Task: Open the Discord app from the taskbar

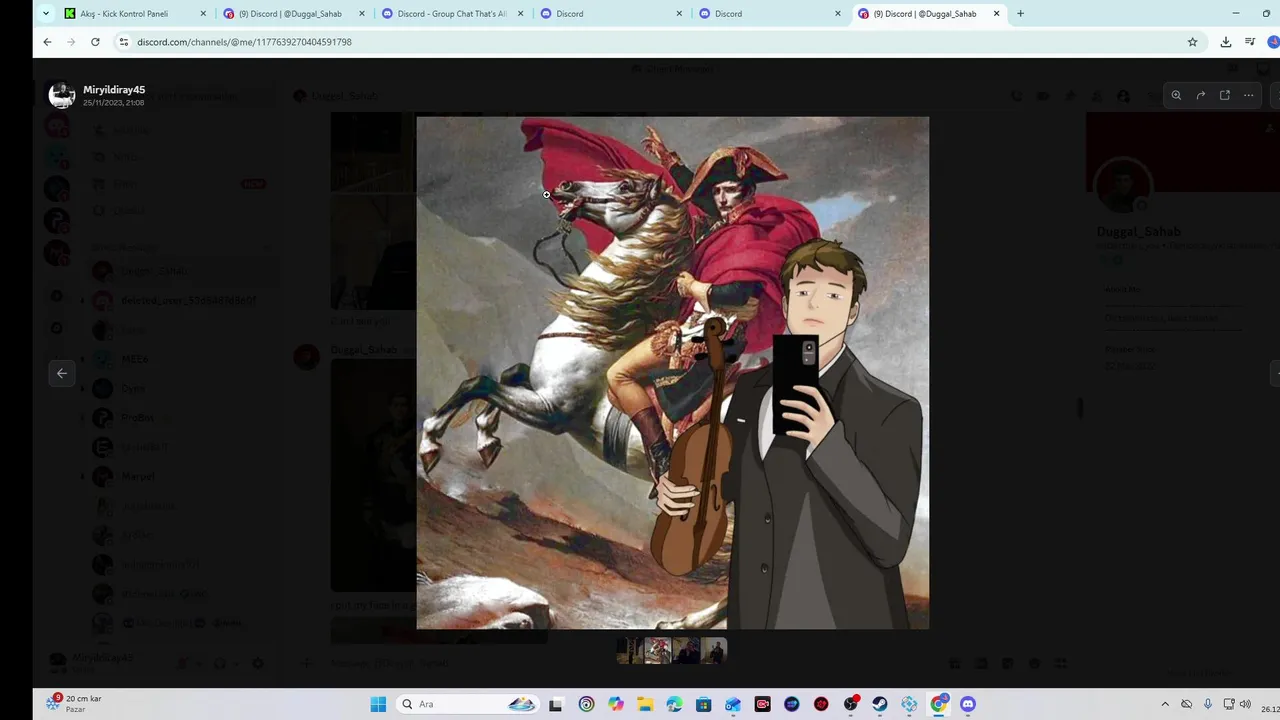Action: pyautogui.click(x=968, y=704)
